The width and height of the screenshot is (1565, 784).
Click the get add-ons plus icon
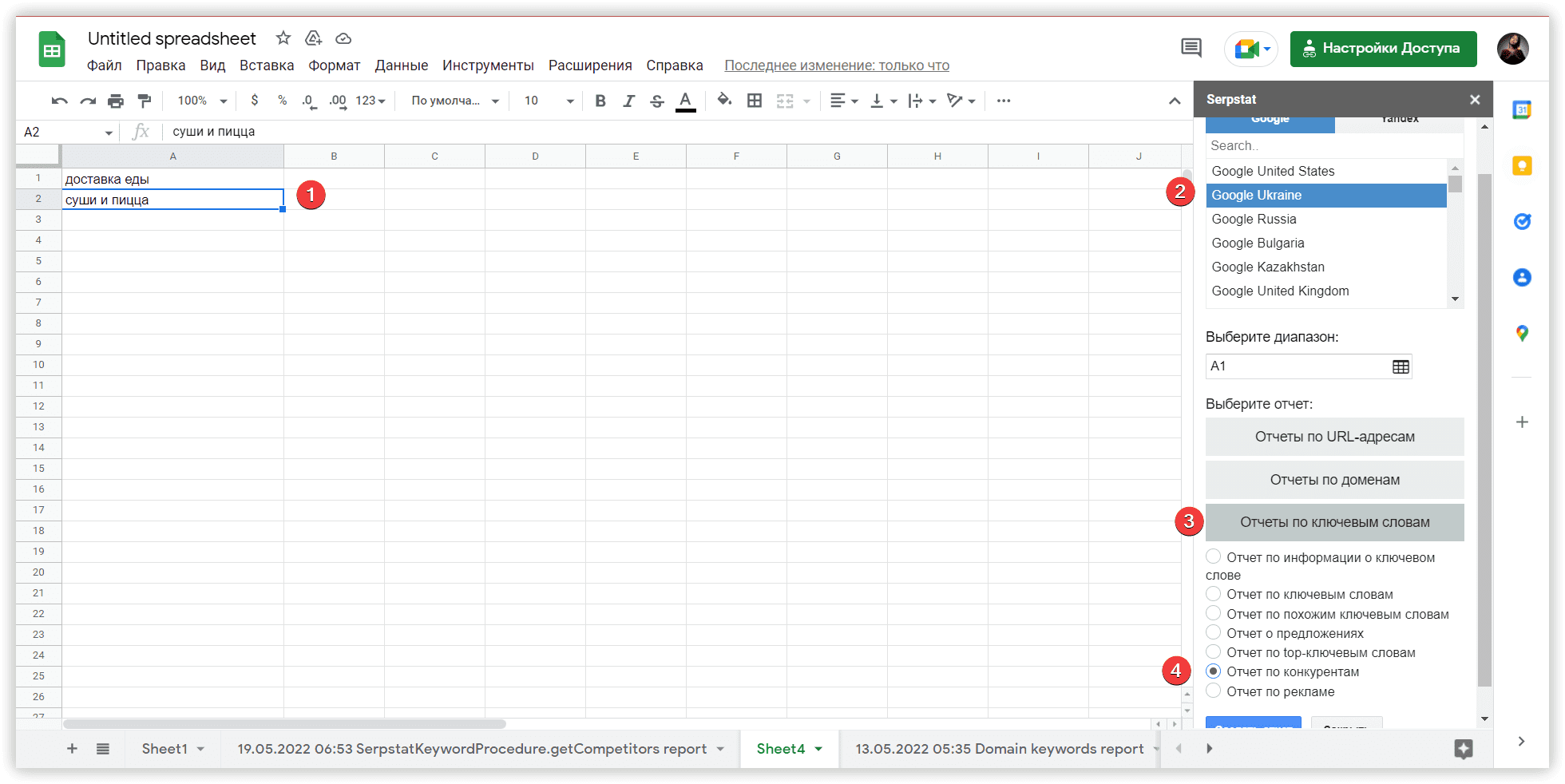click(x=1522, y=422)
